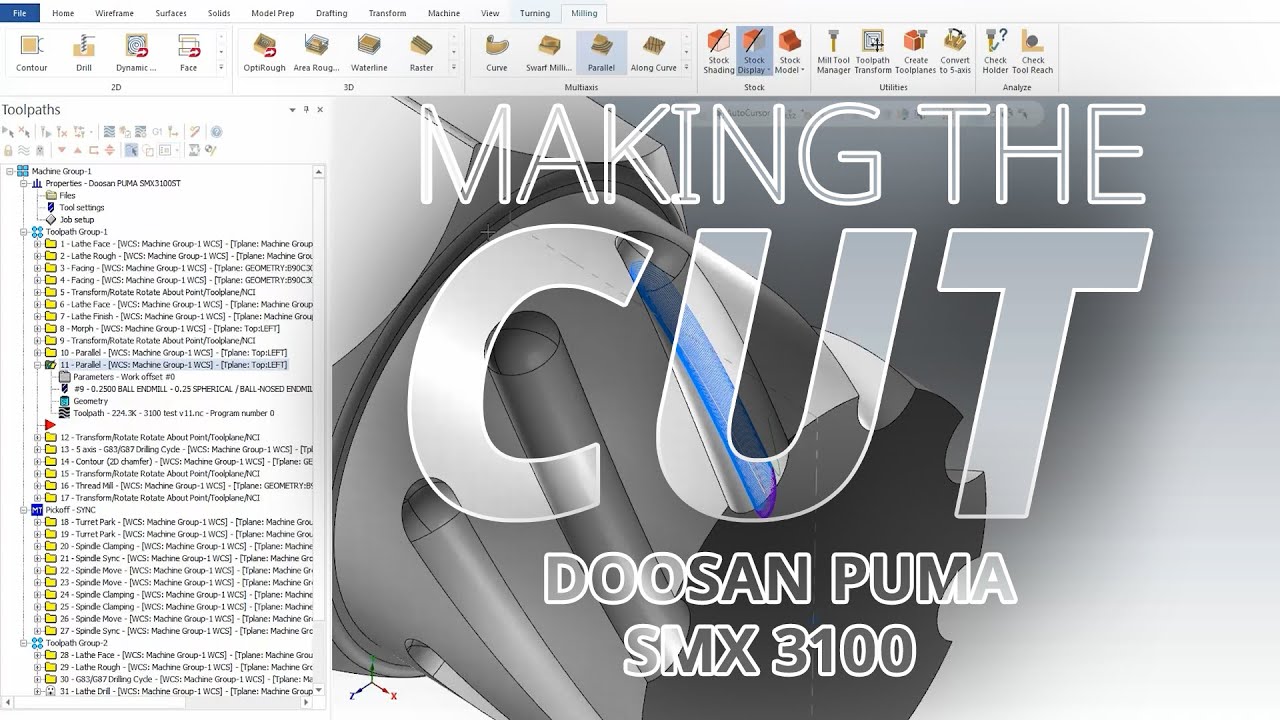The height and width of the screenshot is (720, 1280).
Task: Select the Waterline 3D toolpath
Action: tap(369, 52)
